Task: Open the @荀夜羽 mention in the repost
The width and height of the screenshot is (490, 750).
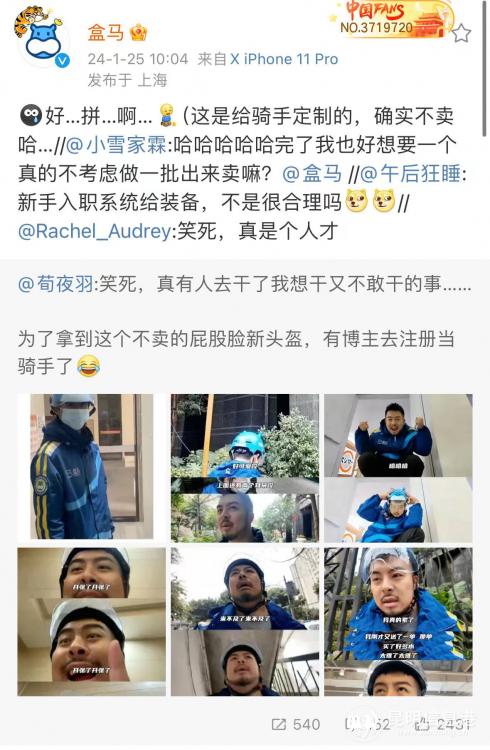Action: pos(56,284)
